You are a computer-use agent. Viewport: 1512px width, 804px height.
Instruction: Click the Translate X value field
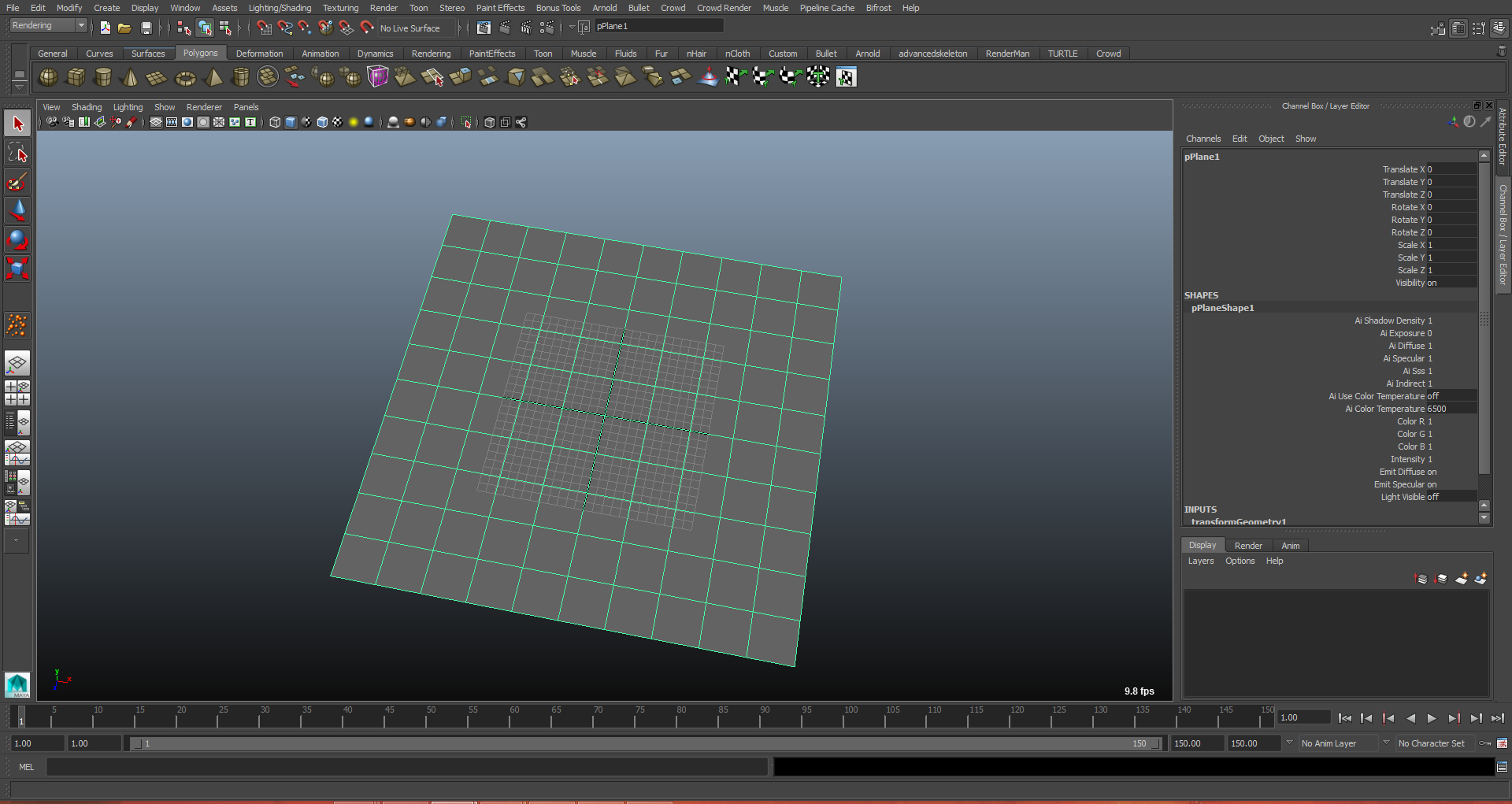(1451, 169)
